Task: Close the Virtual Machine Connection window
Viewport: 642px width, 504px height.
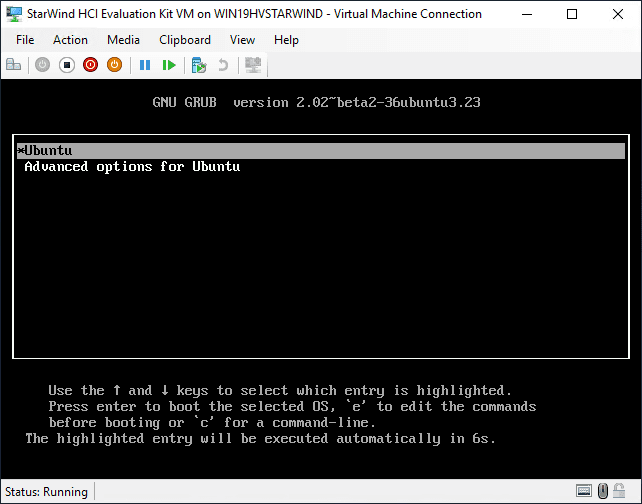Action: pyautogui.click(x=618, y=14)
